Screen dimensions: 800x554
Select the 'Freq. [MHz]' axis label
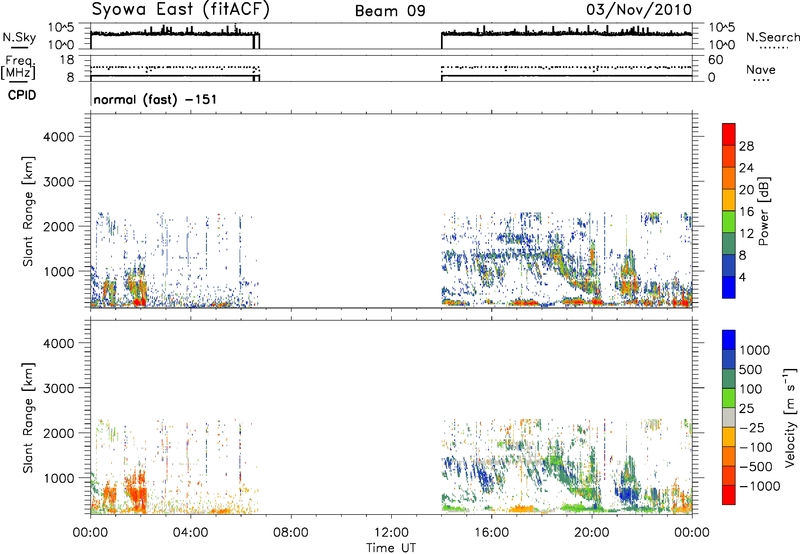(20, 67)
